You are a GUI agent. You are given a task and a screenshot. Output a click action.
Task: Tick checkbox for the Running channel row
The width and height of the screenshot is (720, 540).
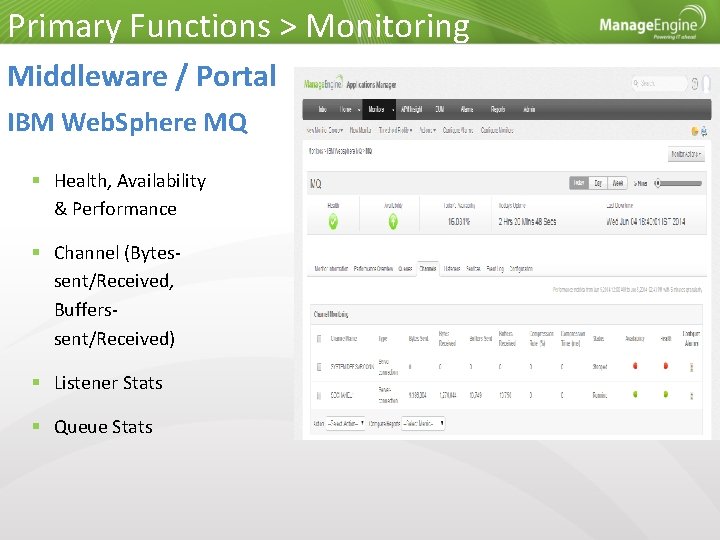coord(319,395)
